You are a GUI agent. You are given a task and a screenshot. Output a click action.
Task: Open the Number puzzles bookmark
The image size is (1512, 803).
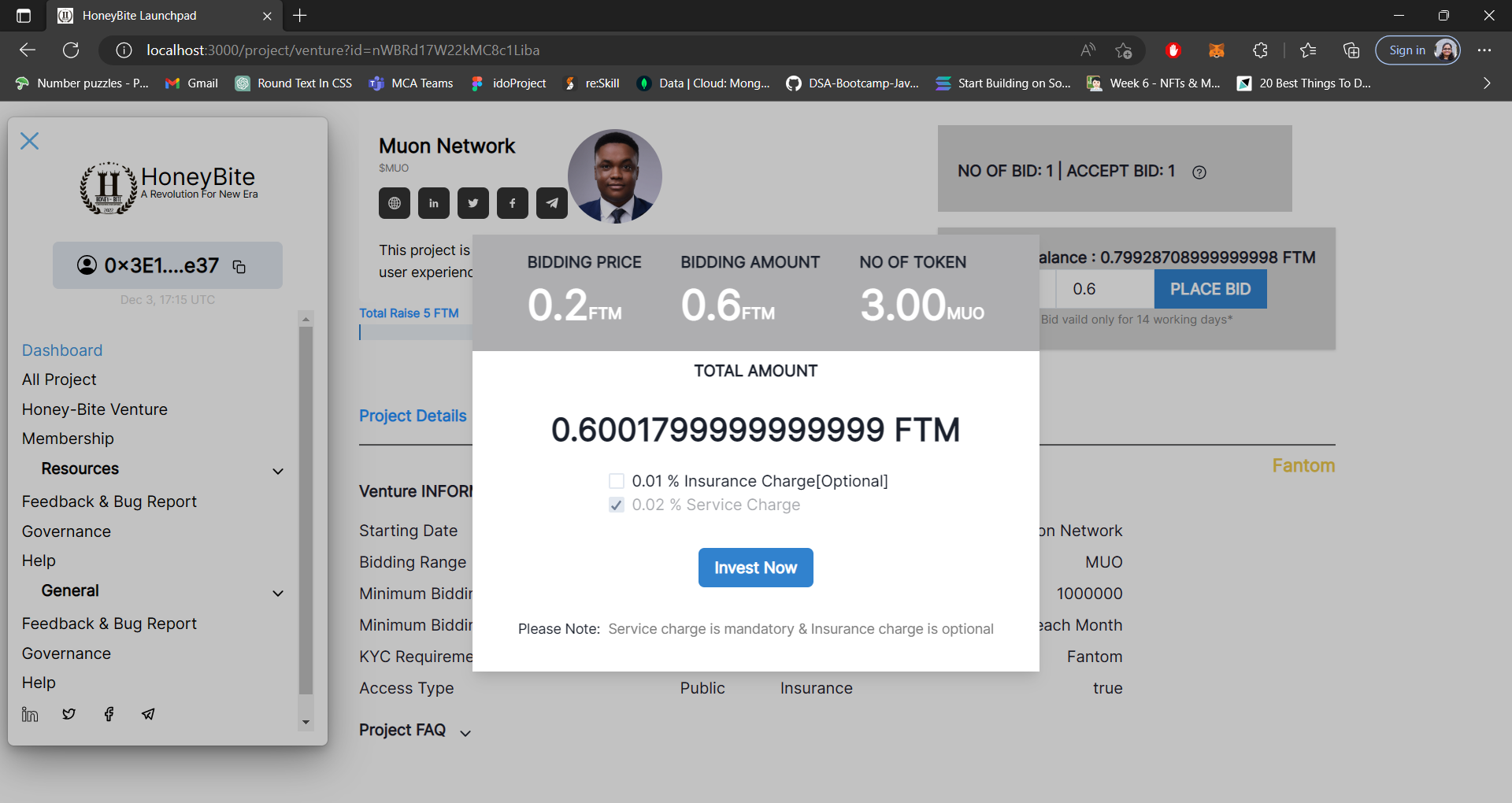[82, 83]
